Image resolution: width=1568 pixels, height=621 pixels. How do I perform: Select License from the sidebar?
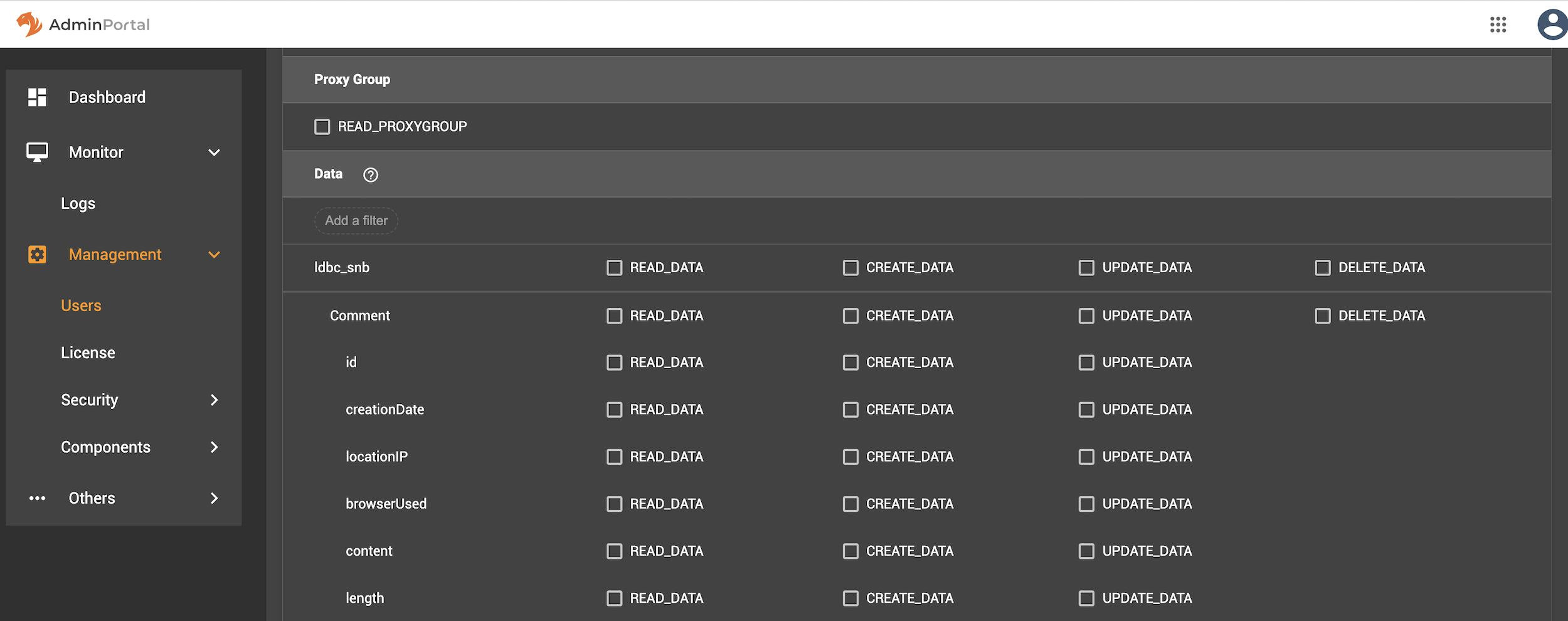tap(88, 353)
